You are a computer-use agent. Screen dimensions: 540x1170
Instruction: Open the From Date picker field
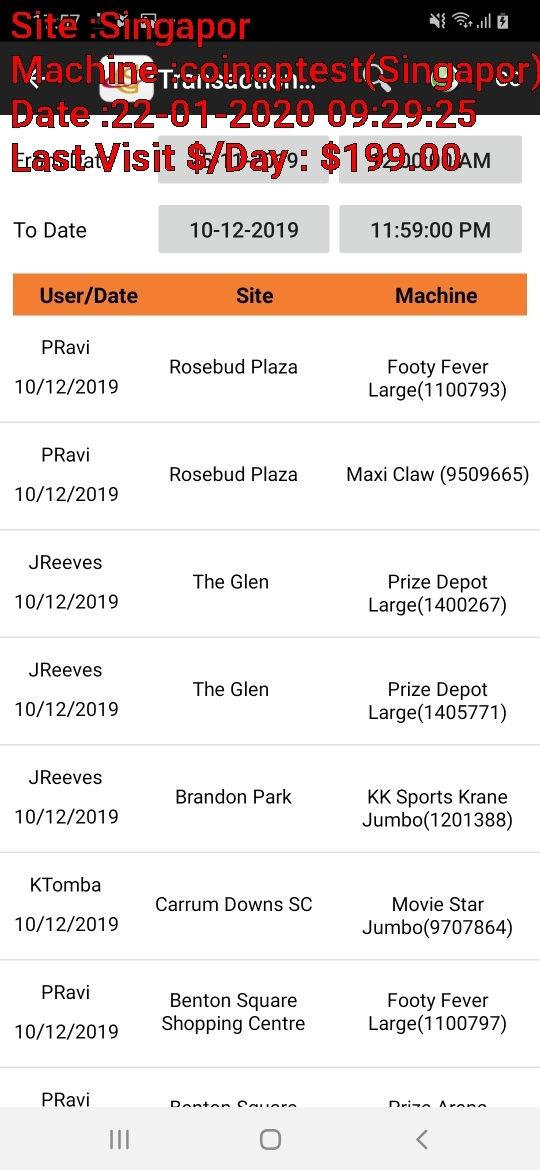[x=244, y=160]
